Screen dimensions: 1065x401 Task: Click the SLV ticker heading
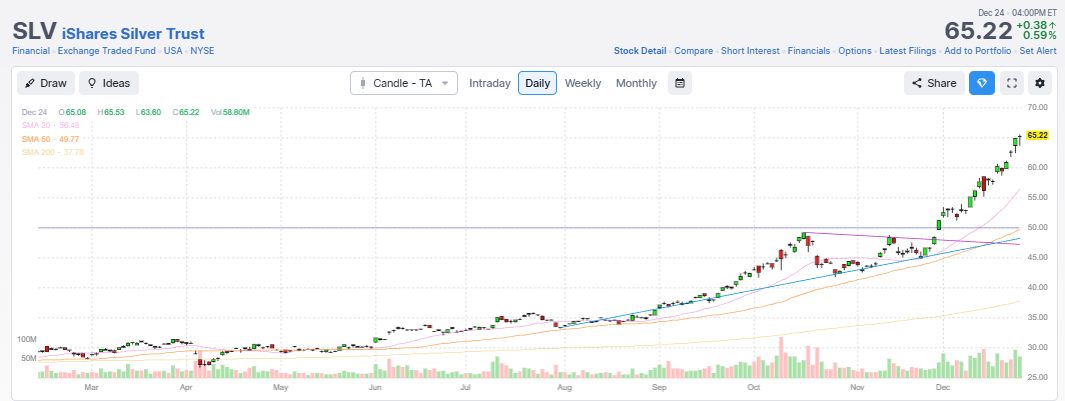coord(34,32)
